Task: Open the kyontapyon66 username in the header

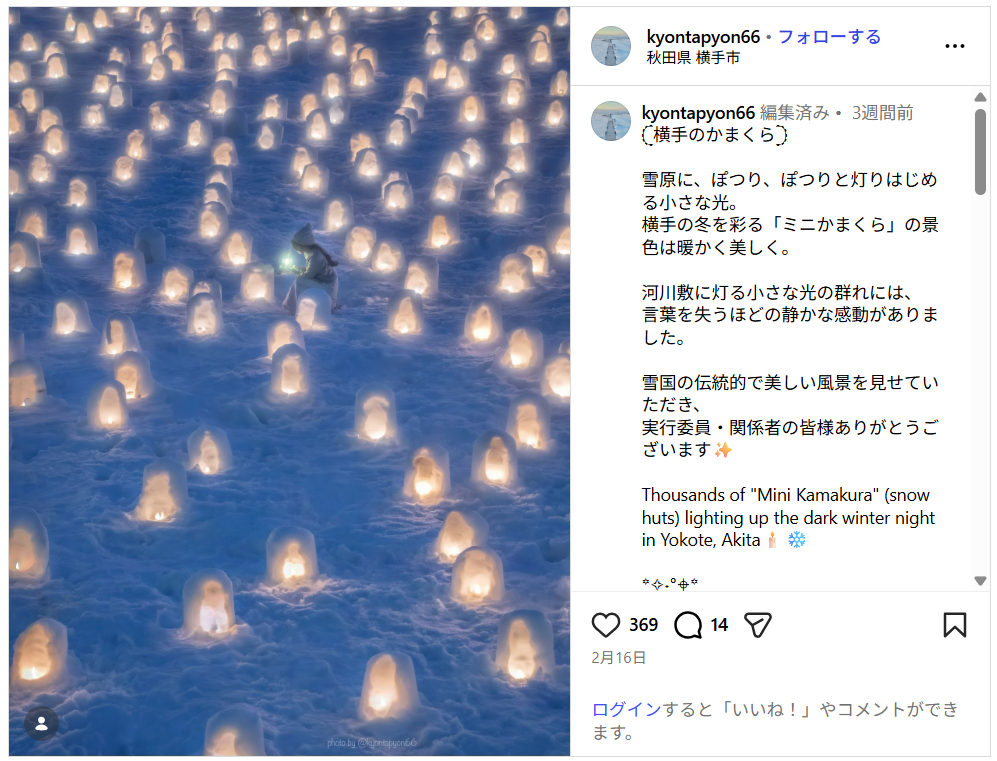Action: point(703,37)
